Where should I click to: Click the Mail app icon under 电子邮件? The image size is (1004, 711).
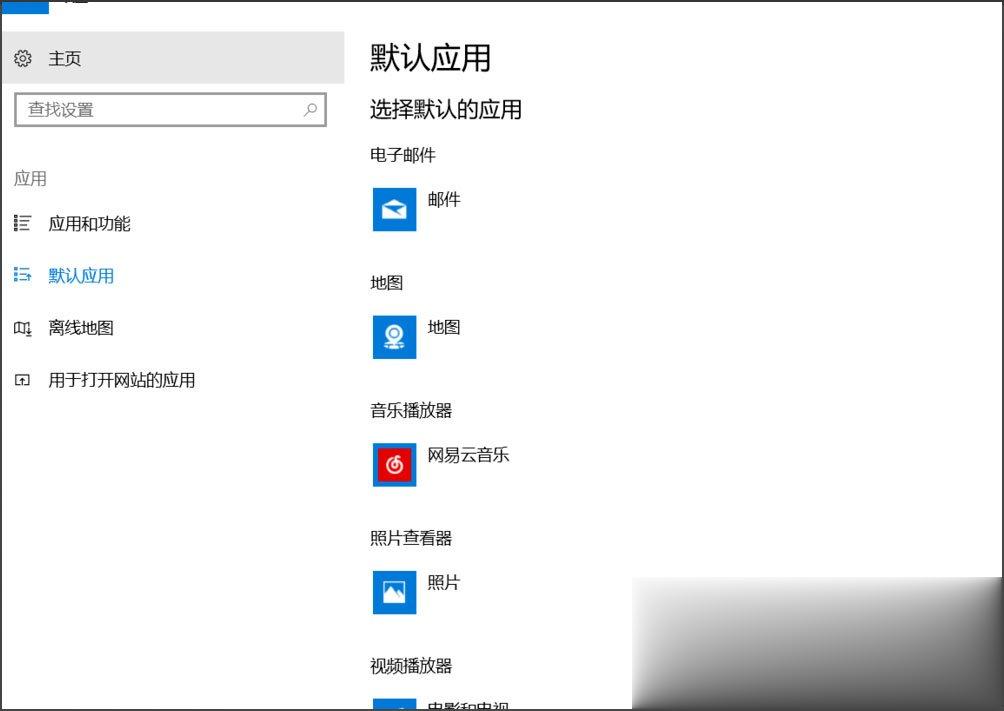(394, 210)
